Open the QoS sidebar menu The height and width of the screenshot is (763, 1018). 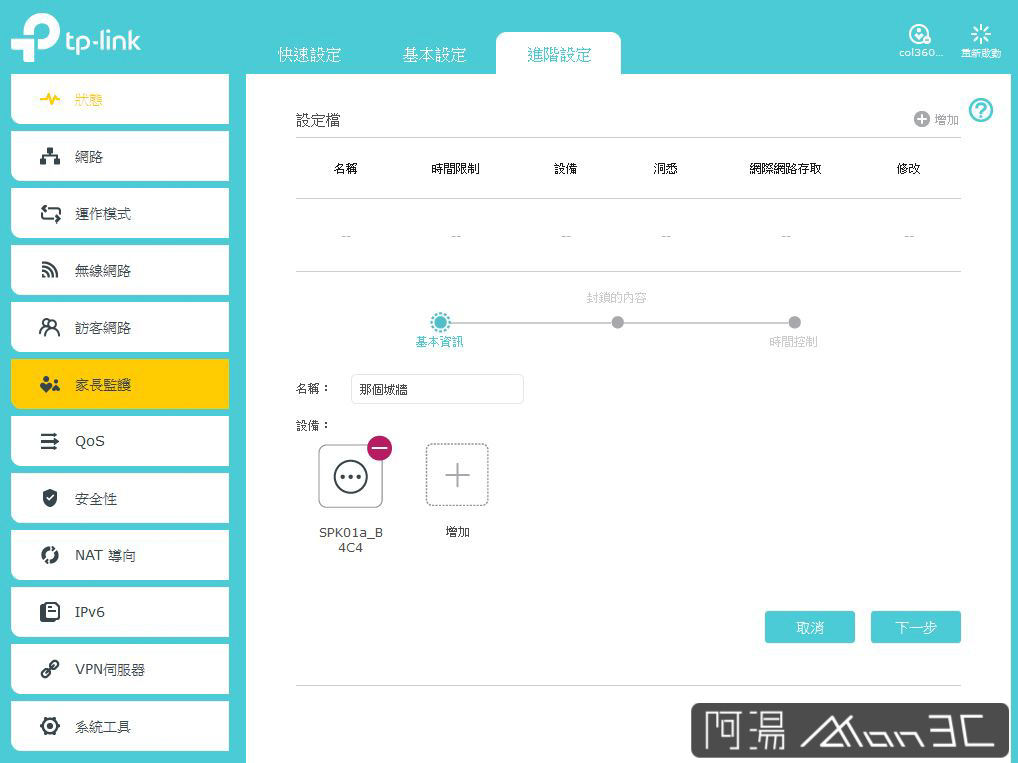pyautogui.click(x=120, y=442)
